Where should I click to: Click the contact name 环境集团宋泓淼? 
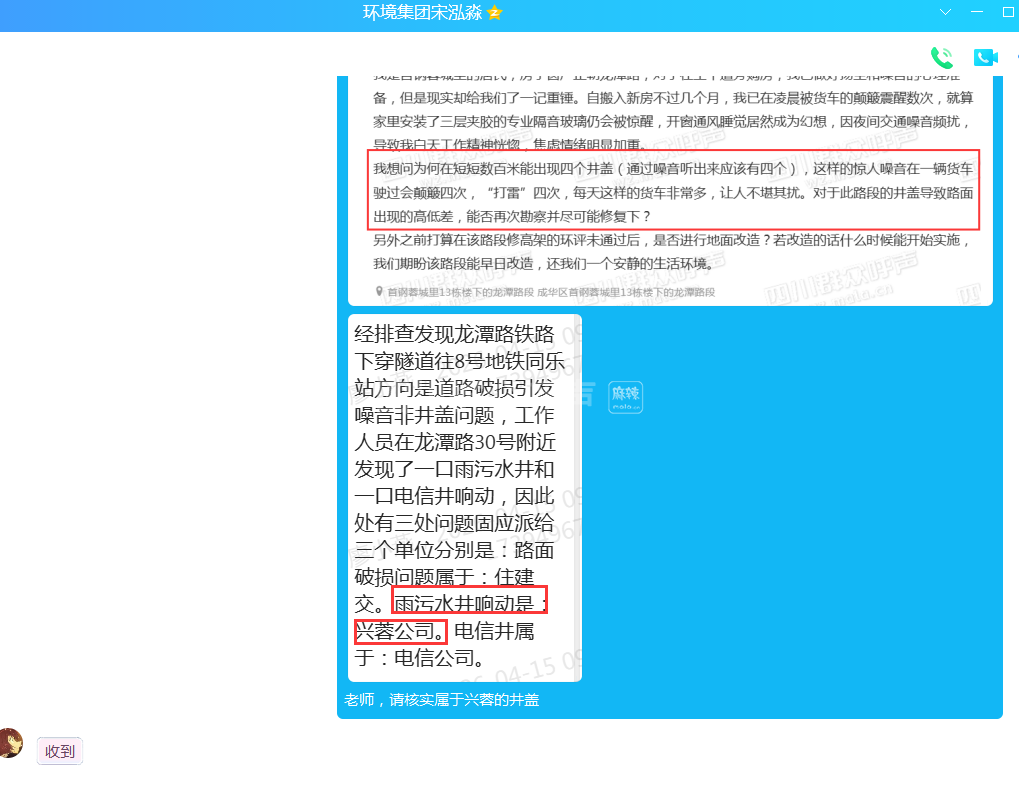tap(421, 13)
